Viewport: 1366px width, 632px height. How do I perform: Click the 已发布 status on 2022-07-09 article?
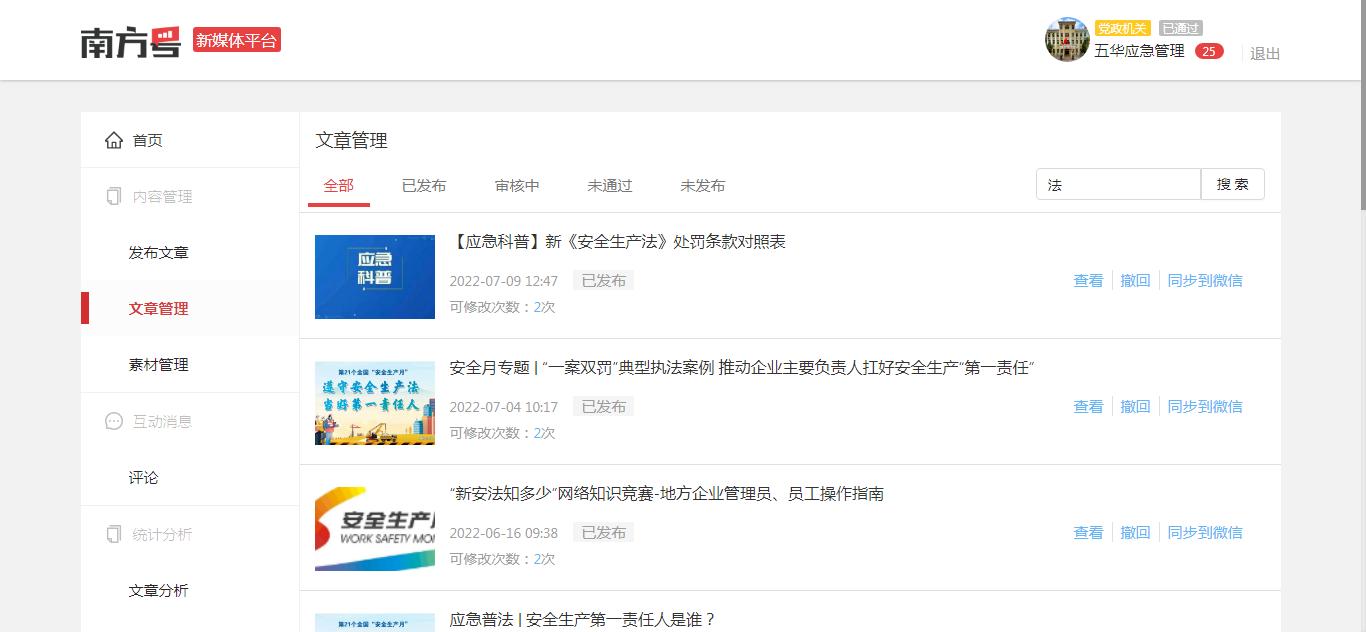click(604, 281)
